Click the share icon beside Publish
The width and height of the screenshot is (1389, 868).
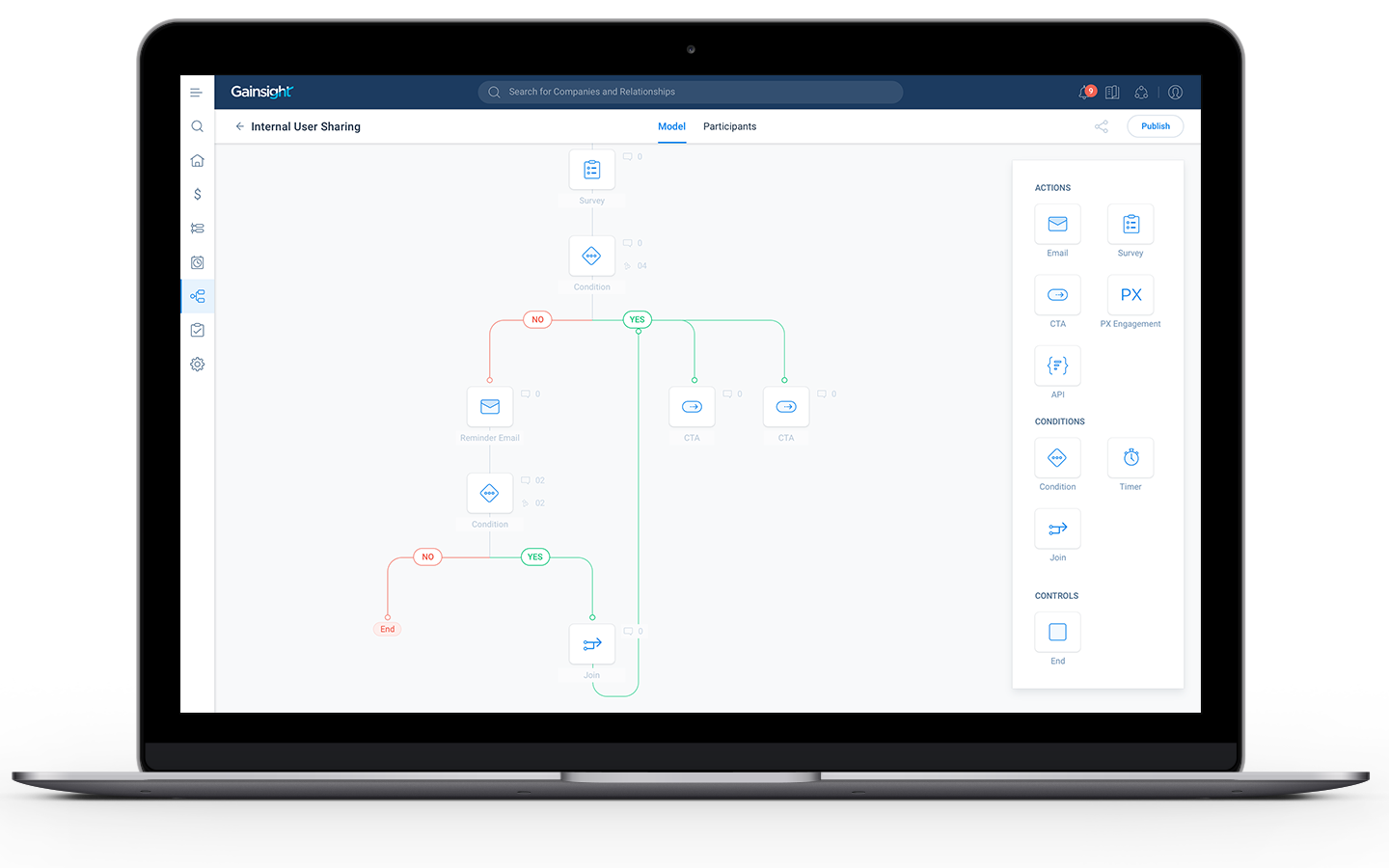tap(1102, 126)
